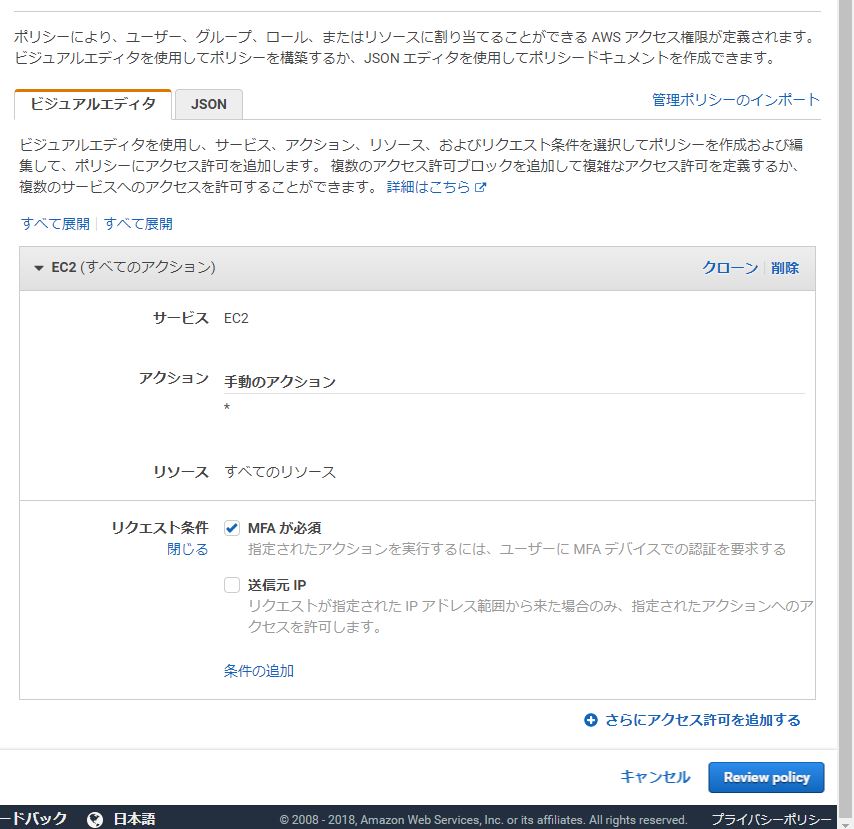Click すべてのリソース value
This screenshot has height=829, width=854.
click(x=280, y=472)
